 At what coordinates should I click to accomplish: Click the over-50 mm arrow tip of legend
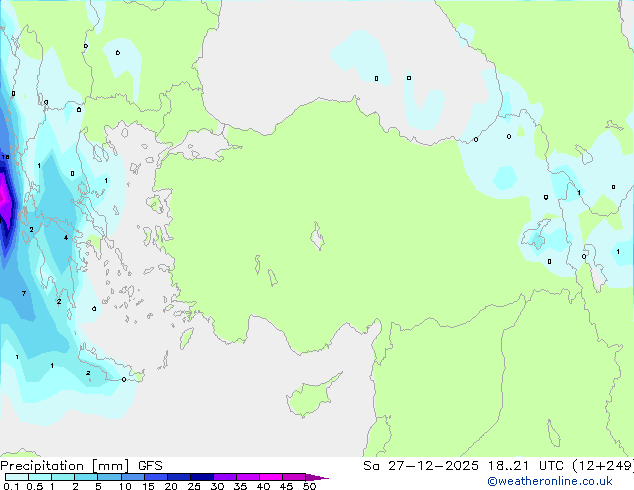(317, 477)
